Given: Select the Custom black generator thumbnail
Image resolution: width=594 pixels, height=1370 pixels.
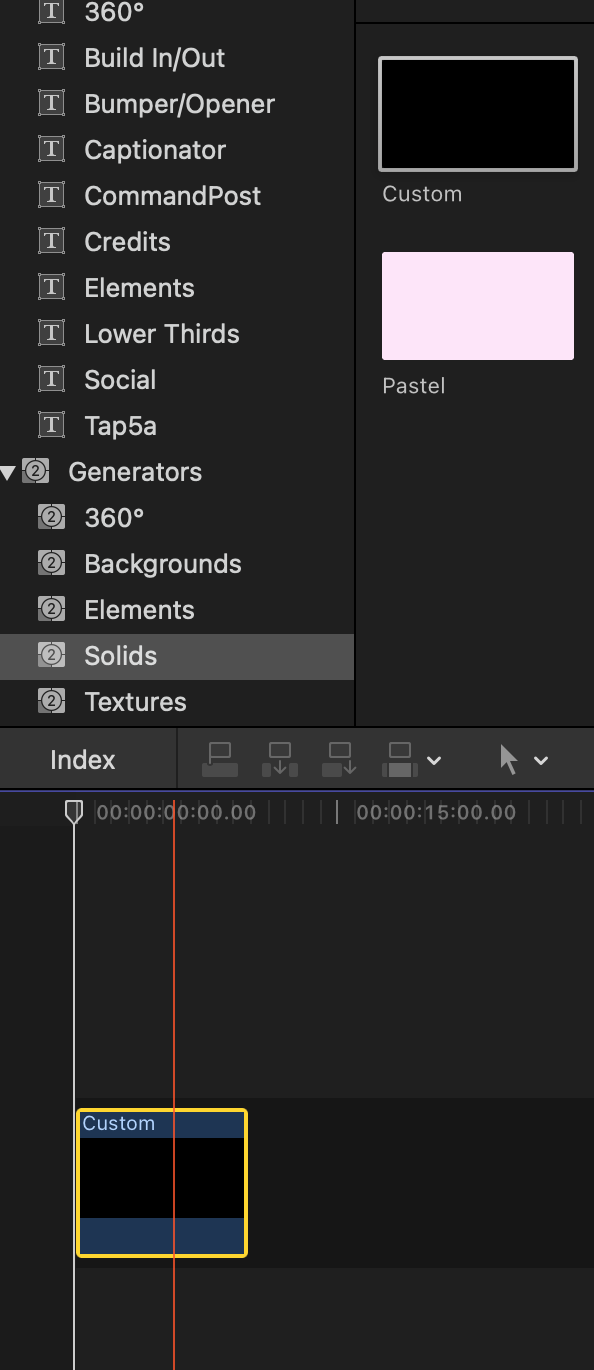Looking at the screenshot, I should pos(478,114).
